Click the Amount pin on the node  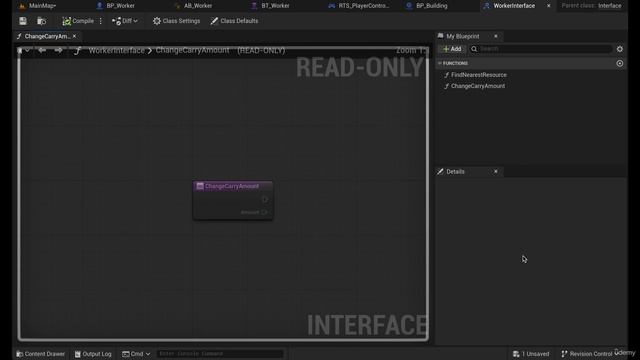click(x=264, y=212)
